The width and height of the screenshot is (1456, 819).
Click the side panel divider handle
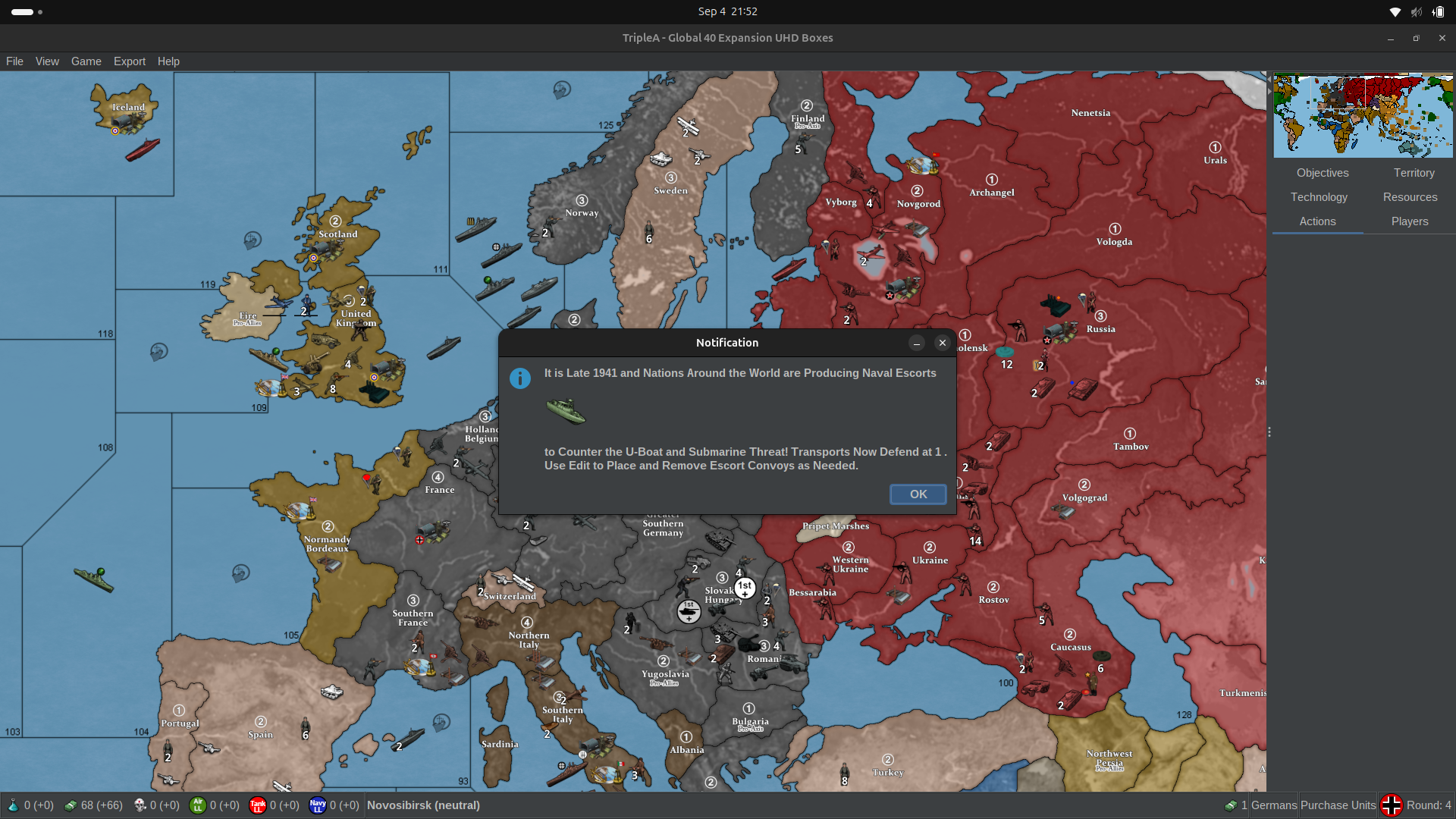click(1269, 431)
